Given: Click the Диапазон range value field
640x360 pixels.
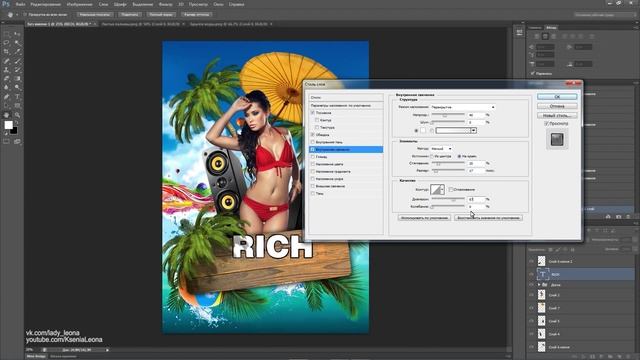Looking at the screenshot, I should 476,199.
